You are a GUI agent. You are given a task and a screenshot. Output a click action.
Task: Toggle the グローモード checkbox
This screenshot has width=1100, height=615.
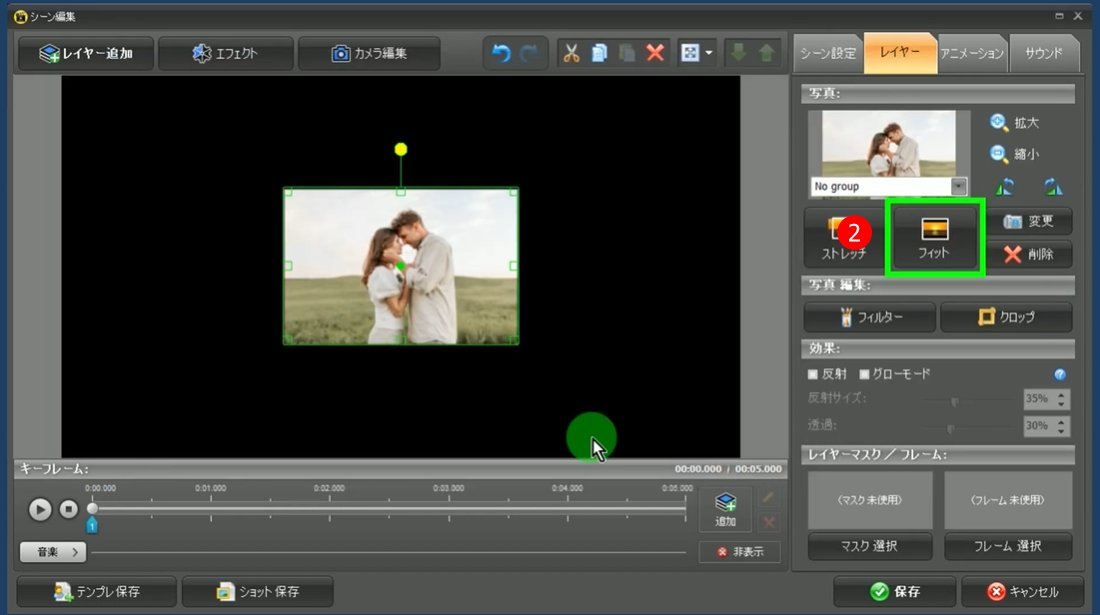click(865, 374)
